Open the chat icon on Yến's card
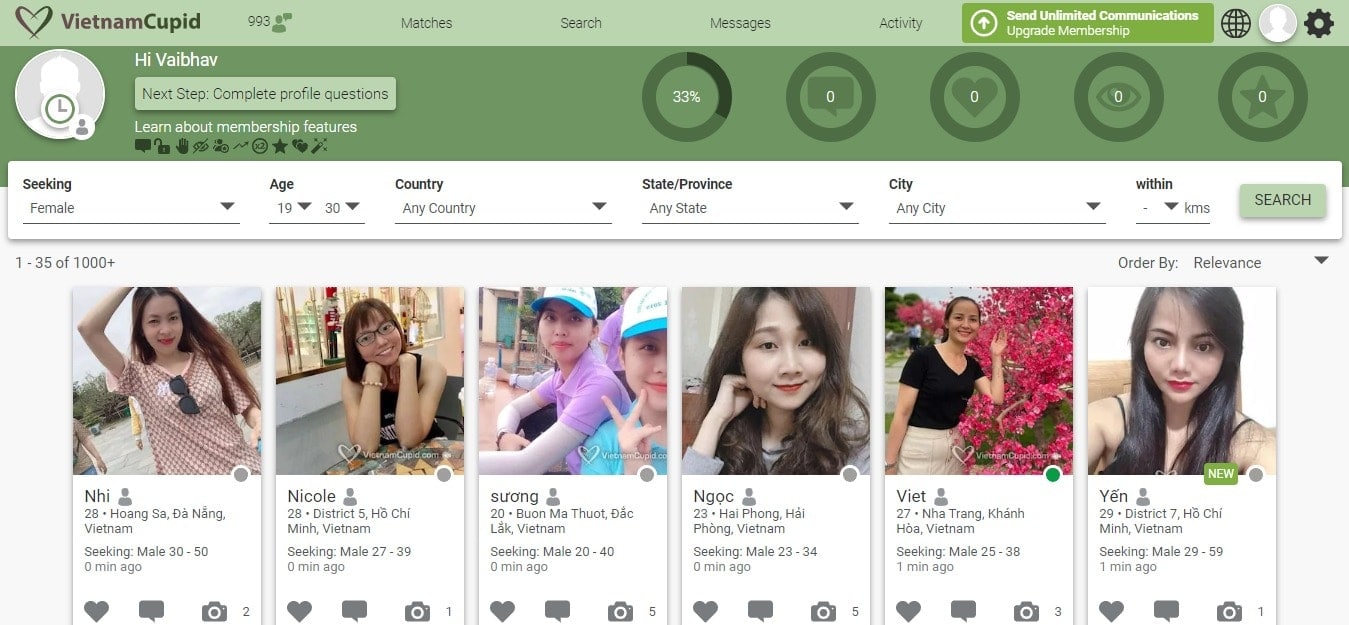 pyautogui.click(x=1166, y=611)
